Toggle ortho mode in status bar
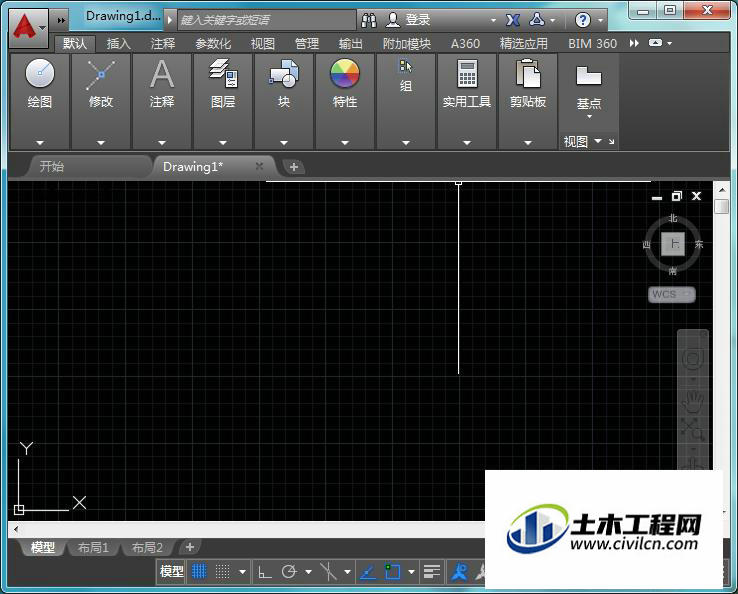Image resolution: width=738 pixels, height=594 pixels. point(265,572)
